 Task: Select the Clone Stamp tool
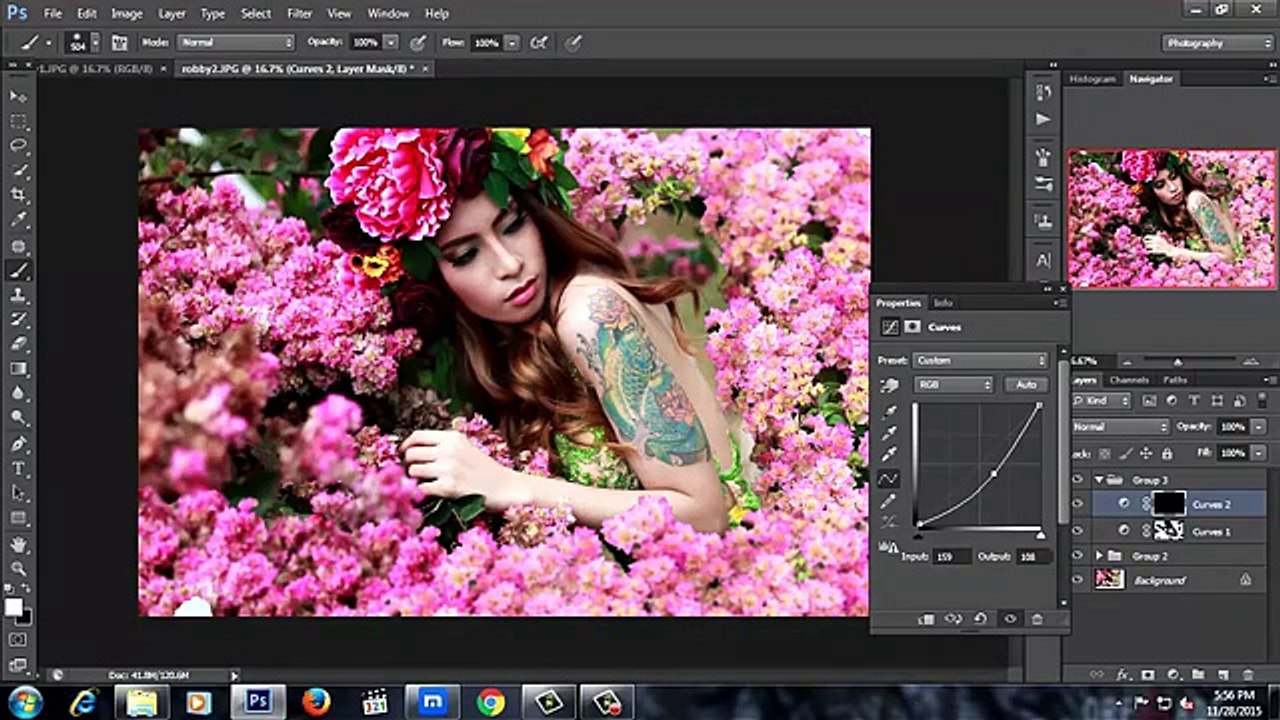click(18, 296)
